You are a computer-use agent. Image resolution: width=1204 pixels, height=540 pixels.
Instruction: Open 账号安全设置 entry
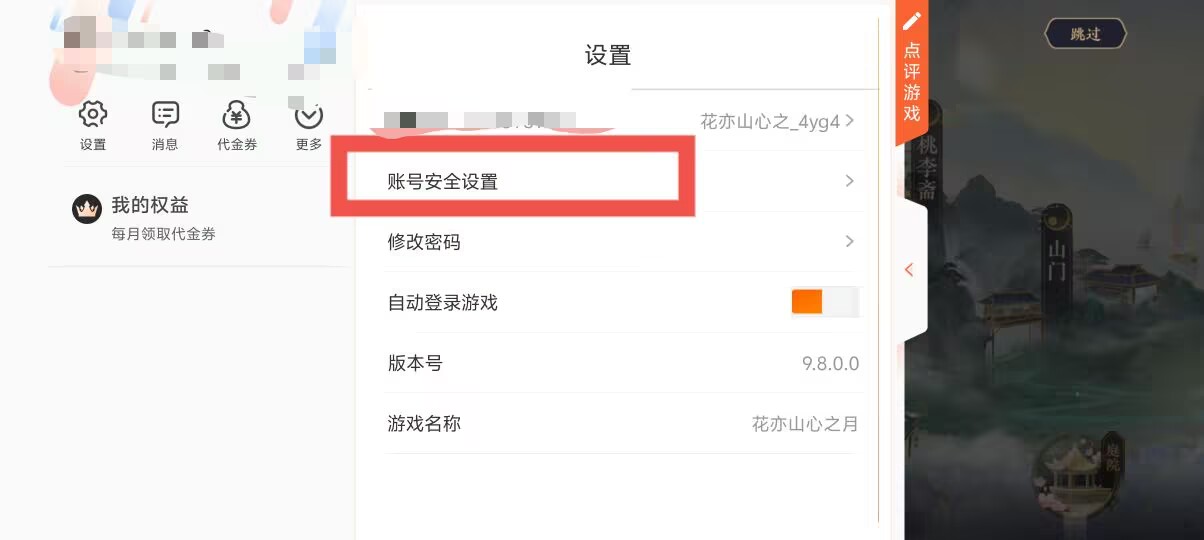(621, 182)
